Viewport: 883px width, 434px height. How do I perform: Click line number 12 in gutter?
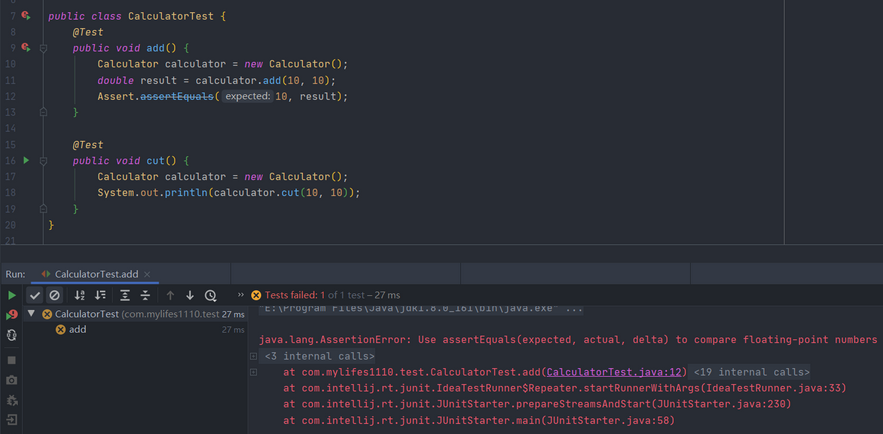10,96
